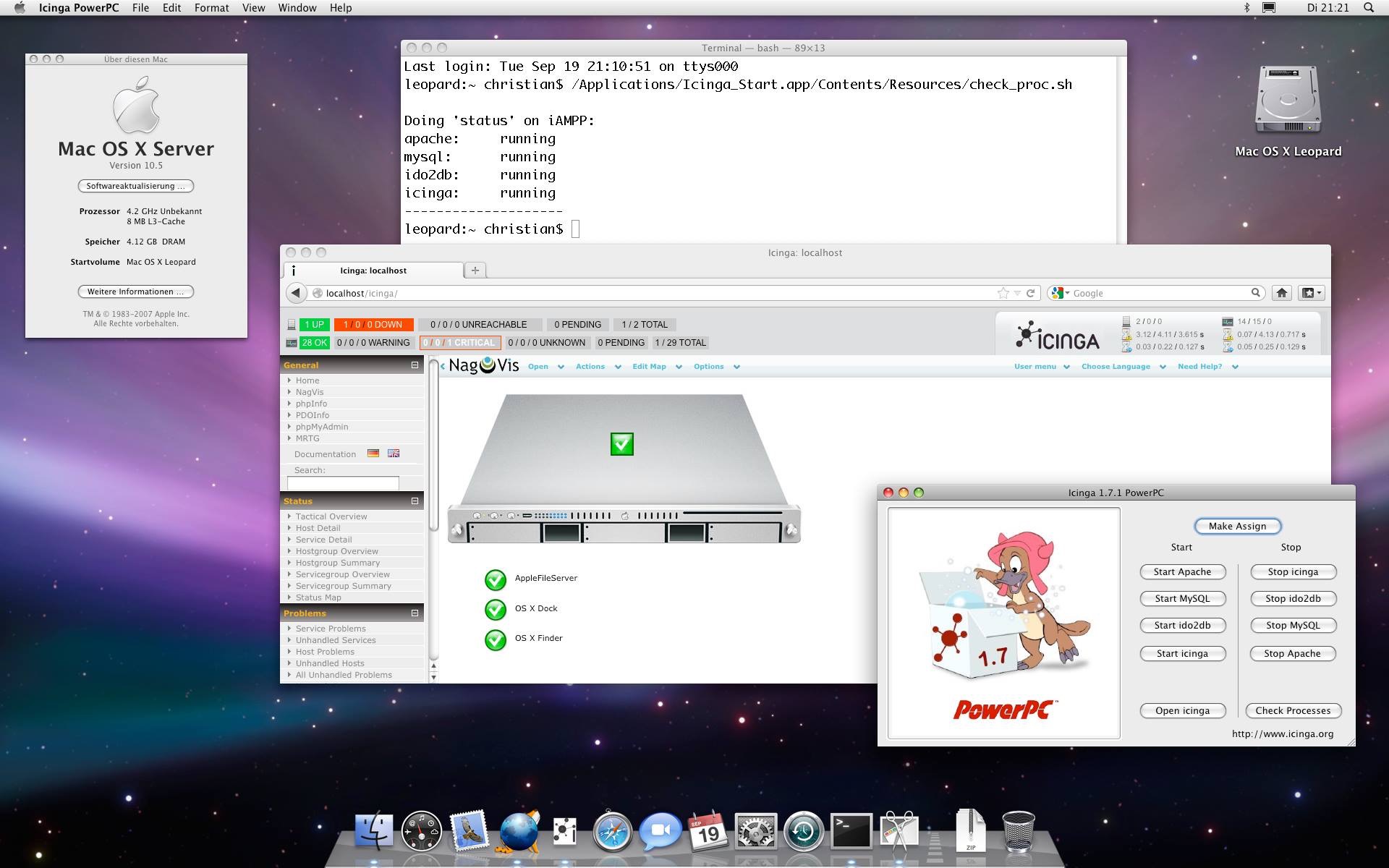Click the green check icon on server image

coord(622,444)
